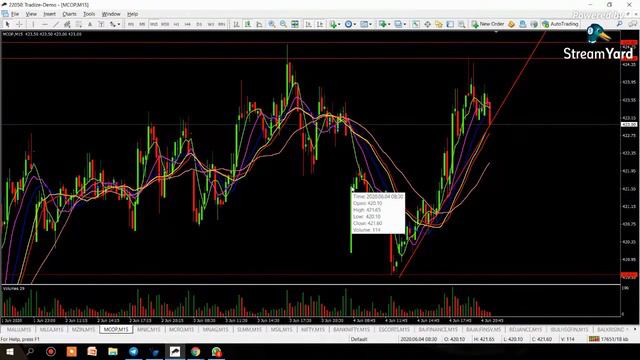Click the Default profile in status bar
This screenshot has height=360, width=640.
click(x=359, y=339)
